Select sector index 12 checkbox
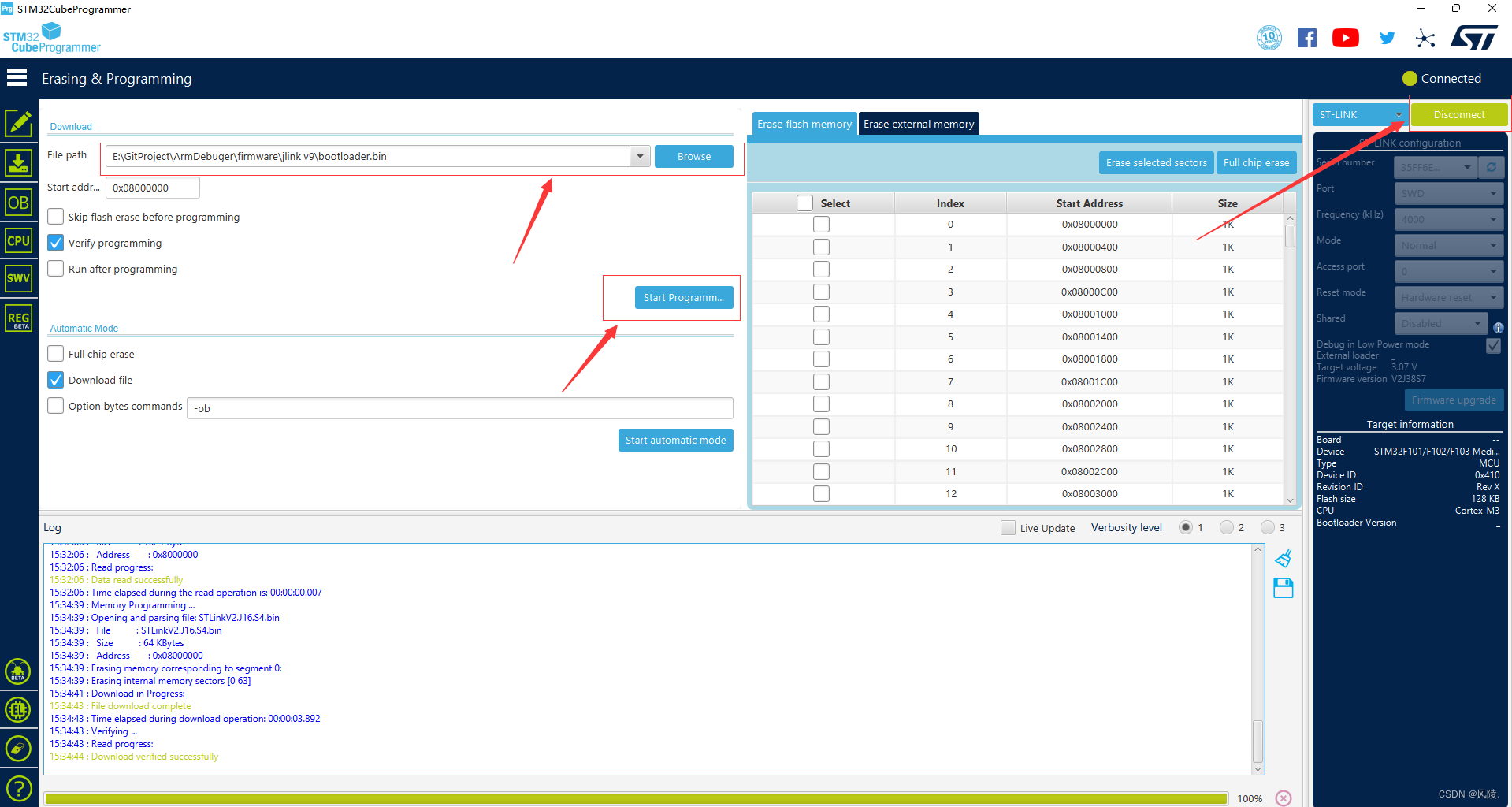The width and height of the screenshot is (1512, 807). coord(821,493)
